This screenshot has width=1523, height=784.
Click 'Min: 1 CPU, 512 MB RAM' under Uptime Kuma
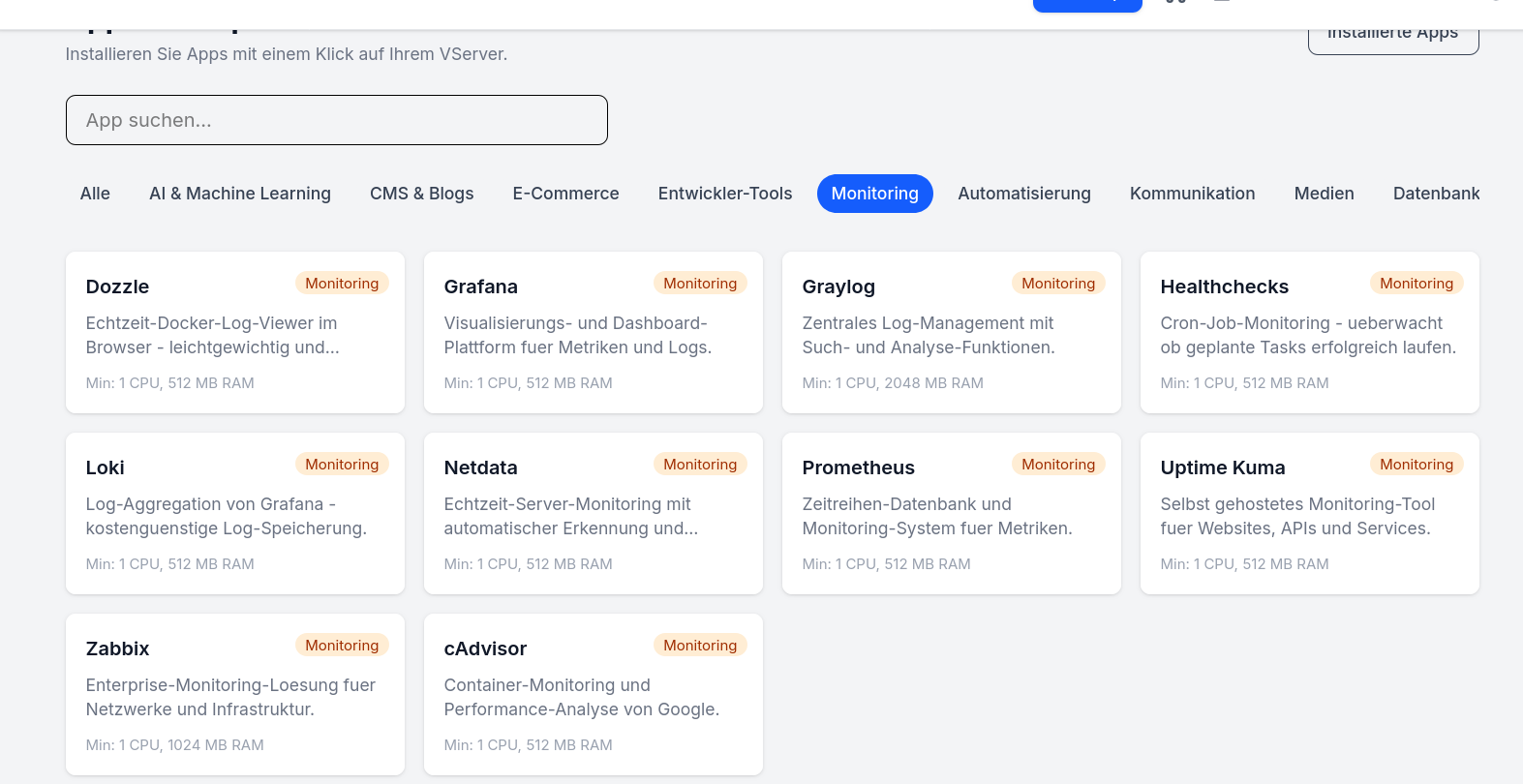pyautogui.click(x=1245, y=564)
